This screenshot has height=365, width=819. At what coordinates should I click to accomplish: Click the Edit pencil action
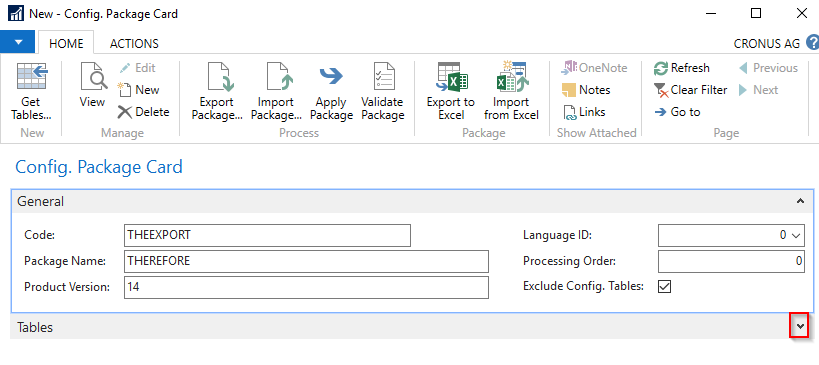pyautogui.click(x=137, y=68)
